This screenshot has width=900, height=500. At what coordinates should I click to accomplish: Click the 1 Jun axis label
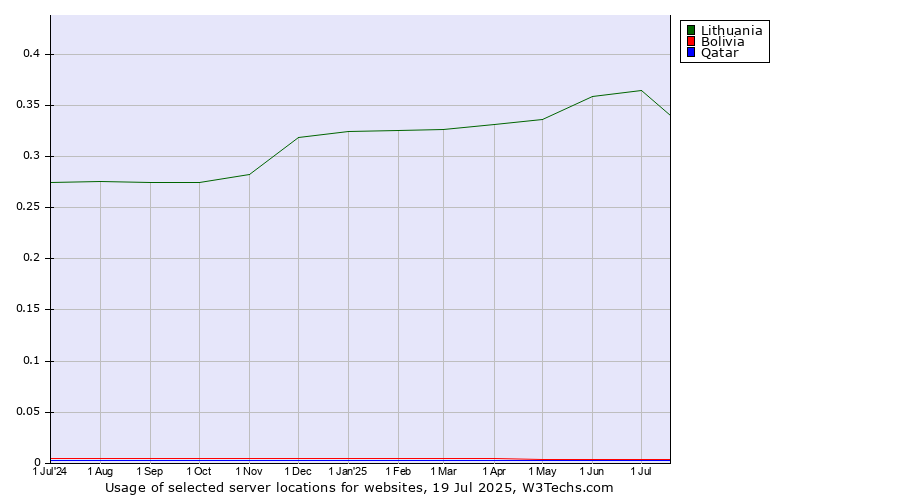tap(592, 471)
